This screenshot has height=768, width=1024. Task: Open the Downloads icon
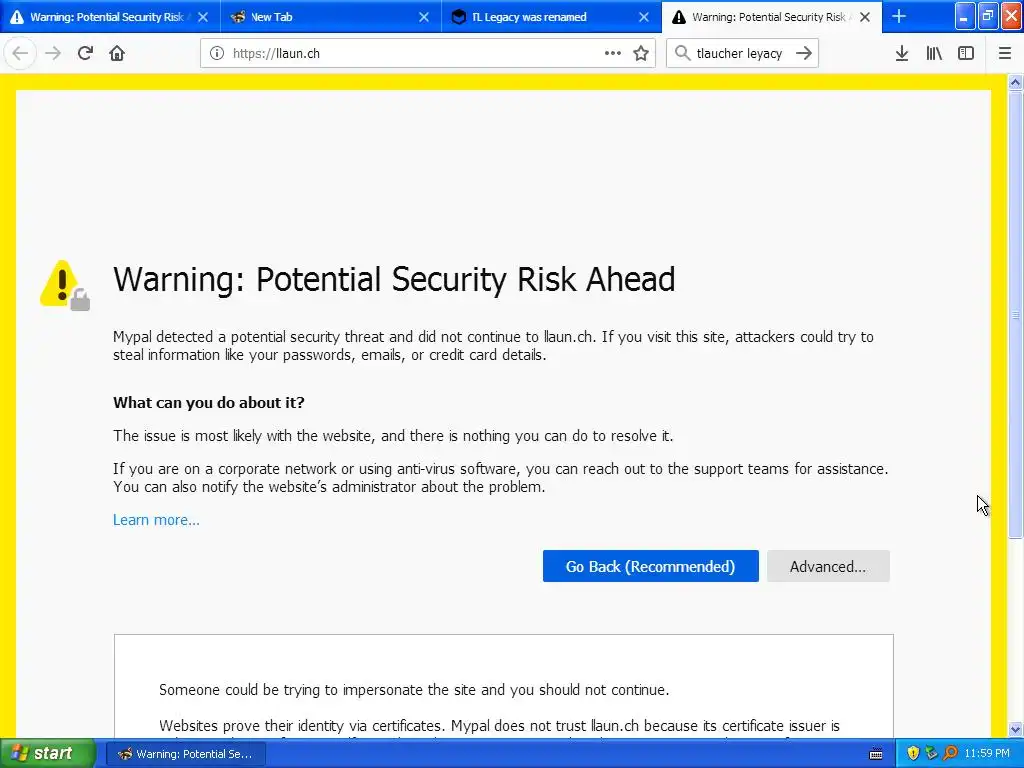pyautogui.click(x=902, y=54)
